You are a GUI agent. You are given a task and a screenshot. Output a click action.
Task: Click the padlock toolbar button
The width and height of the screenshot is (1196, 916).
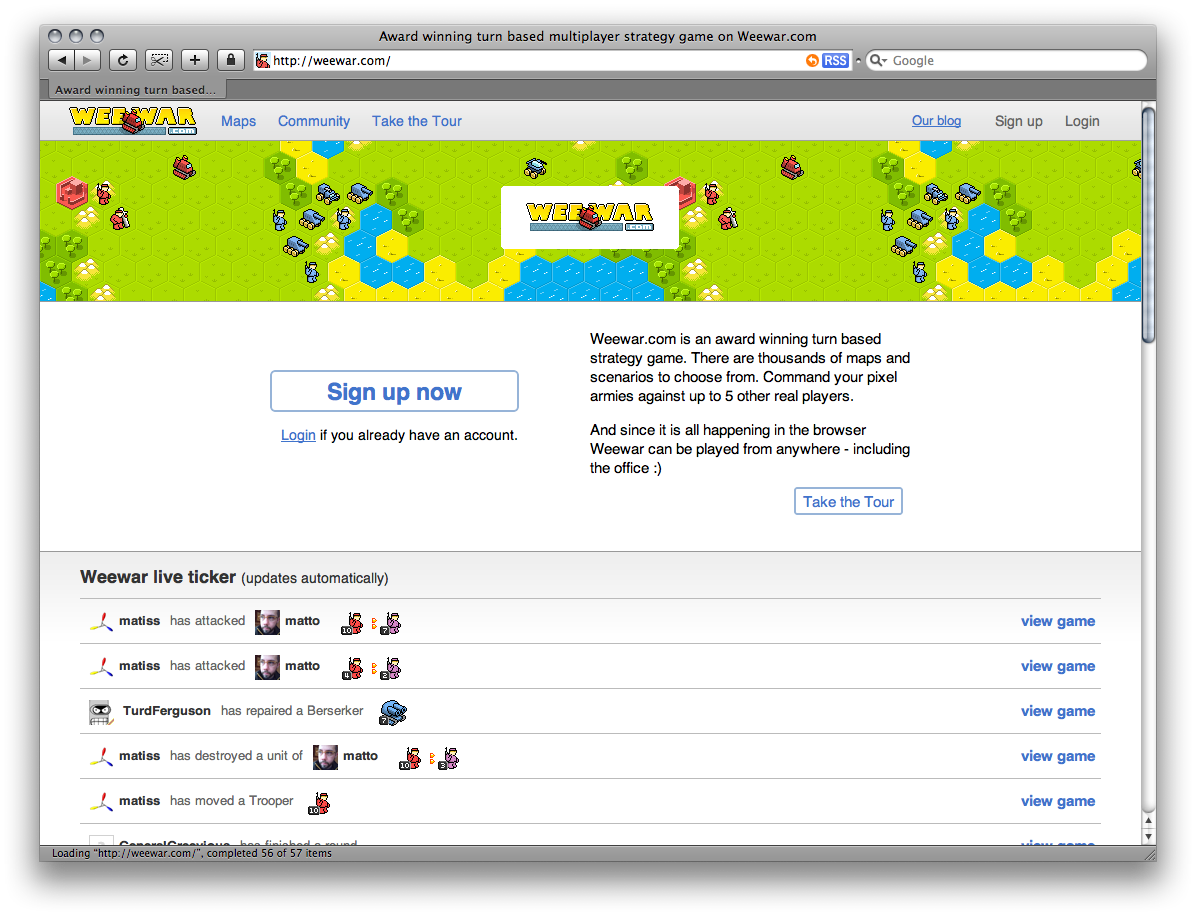[x=230, y=60]
